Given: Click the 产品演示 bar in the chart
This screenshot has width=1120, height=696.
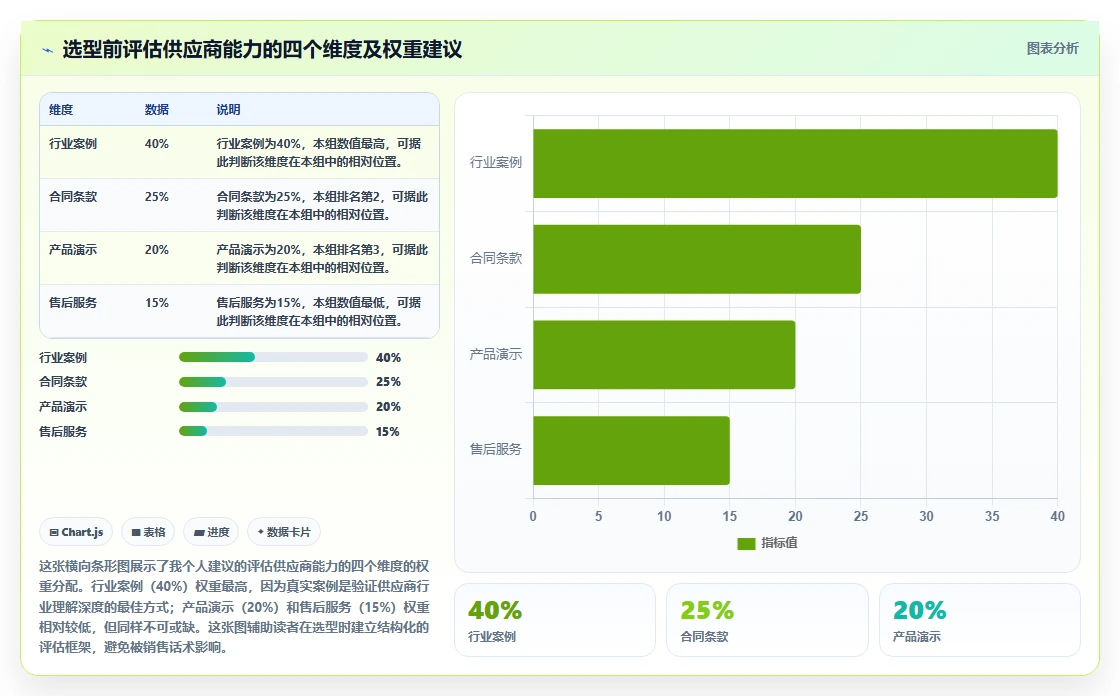Looking at the screenshot, I should (664, 354).
